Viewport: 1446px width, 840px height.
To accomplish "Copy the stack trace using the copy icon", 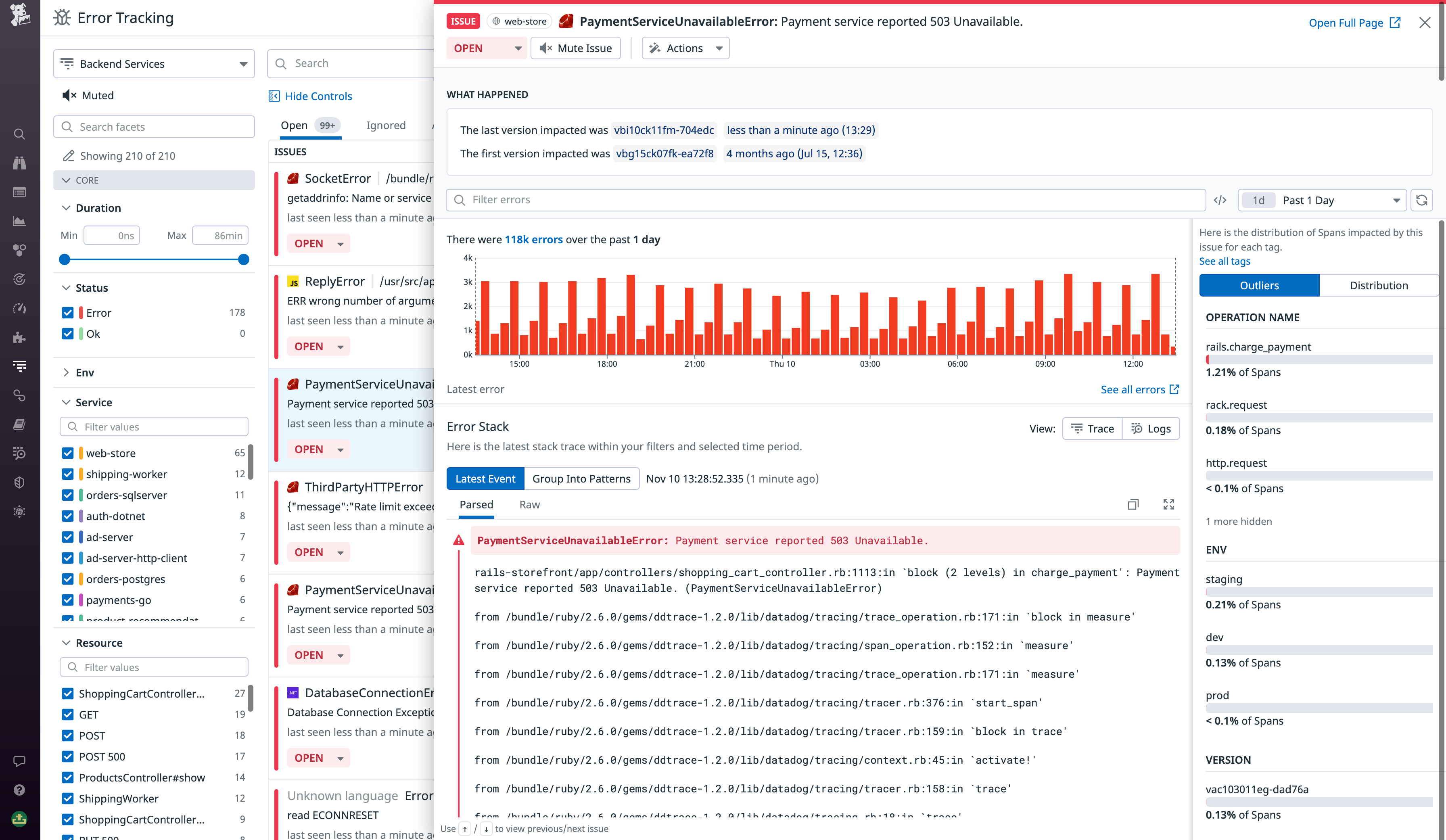I will point(1133,504).
